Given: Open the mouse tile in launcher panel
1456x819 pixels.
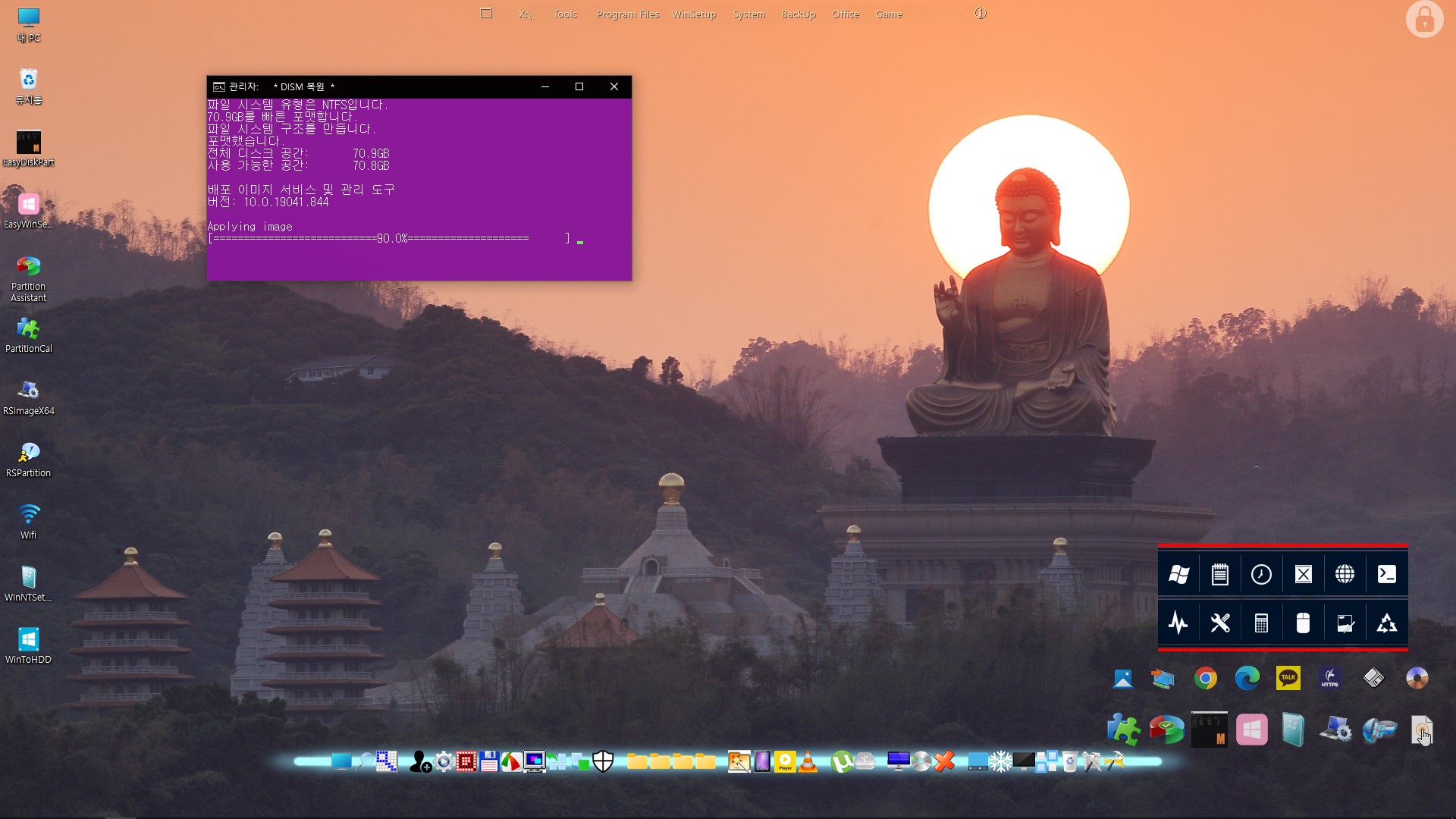Looking at the screenshot, I should pos(1304,623).
